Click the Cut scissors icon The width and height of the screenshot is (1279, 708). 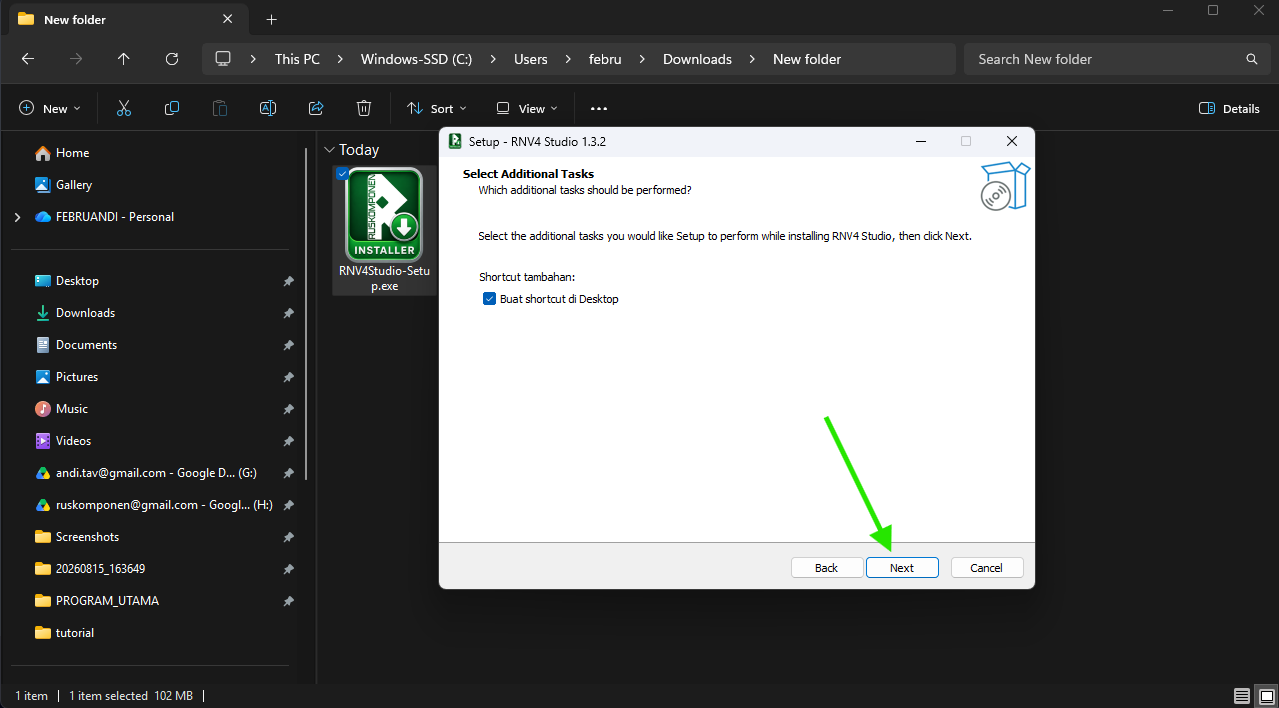point(124,108)
